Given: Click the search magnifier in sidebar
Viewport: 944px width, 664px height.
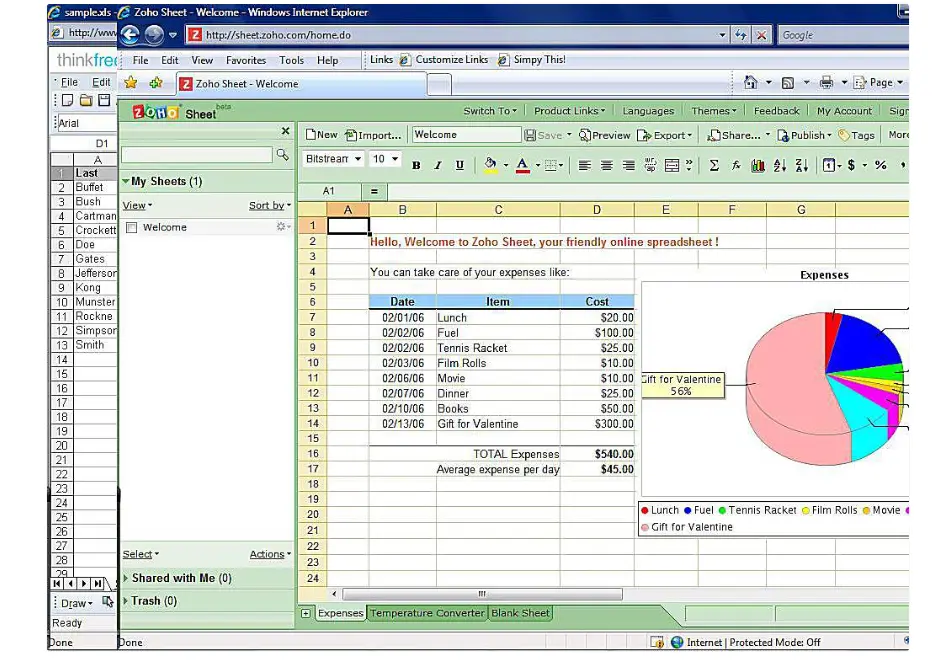Looking at the screenshot, I should click(282, 155).
